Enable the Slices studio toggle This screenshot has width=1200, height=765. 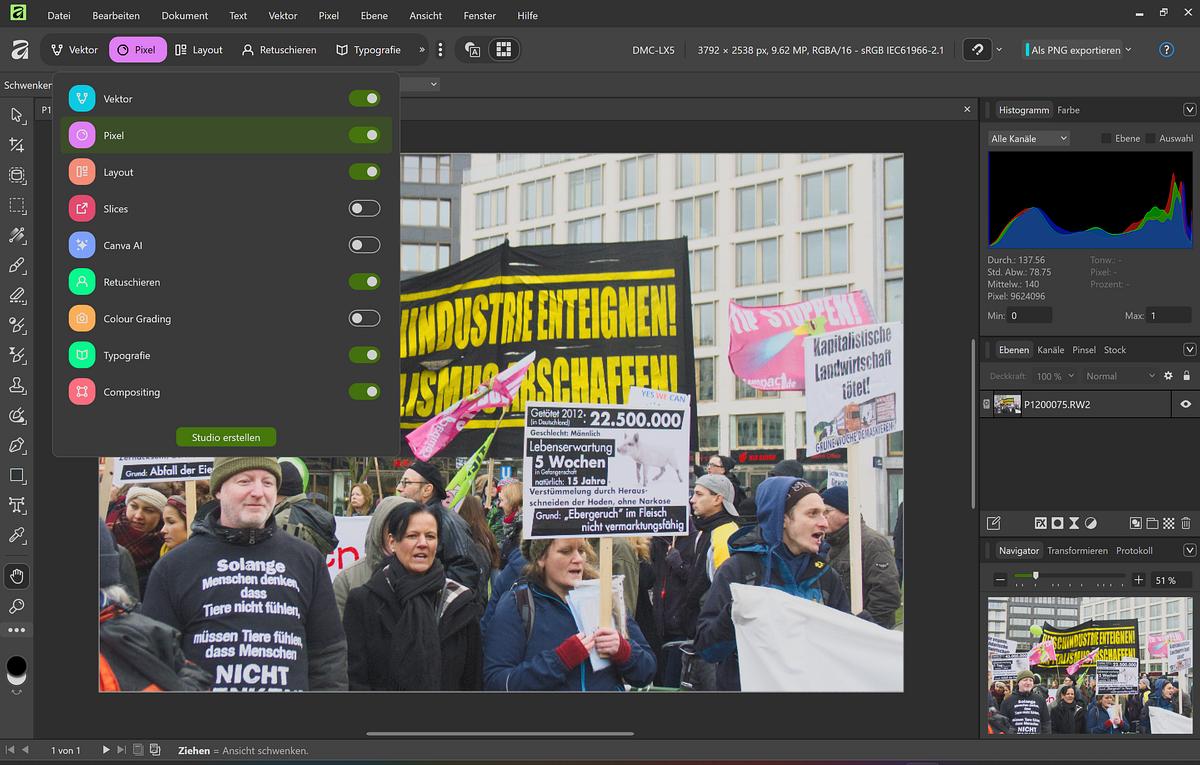click(x=364, y=208)
